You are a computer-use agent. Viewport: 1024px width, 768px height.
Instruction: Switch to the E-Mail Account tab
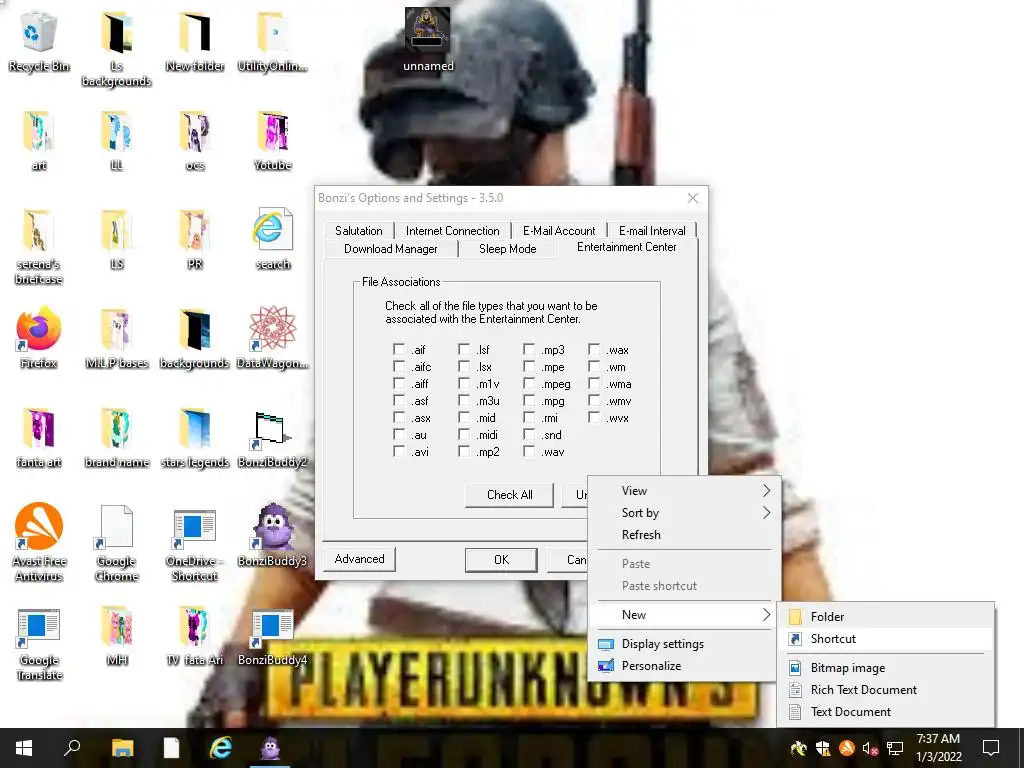coord(559,231)
